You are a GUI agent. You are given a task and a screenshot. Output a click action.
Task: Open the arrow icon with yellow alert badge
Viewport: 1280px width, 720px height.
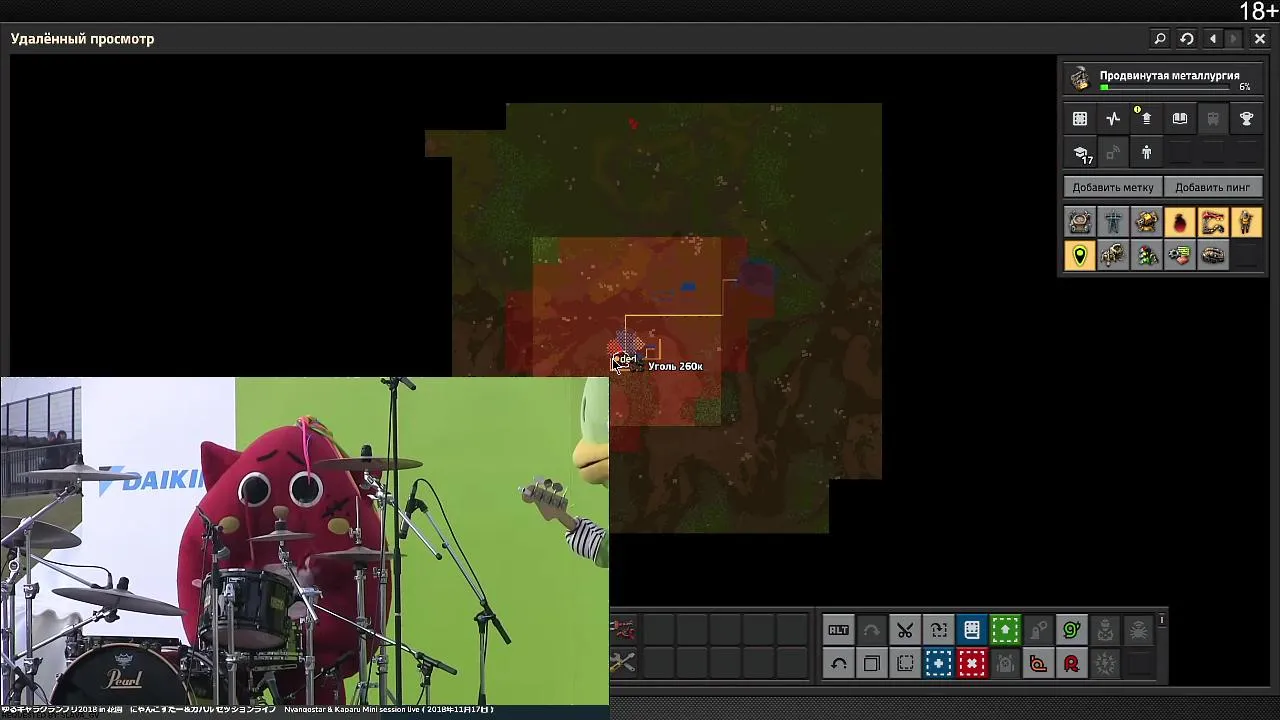(1146, 119)
